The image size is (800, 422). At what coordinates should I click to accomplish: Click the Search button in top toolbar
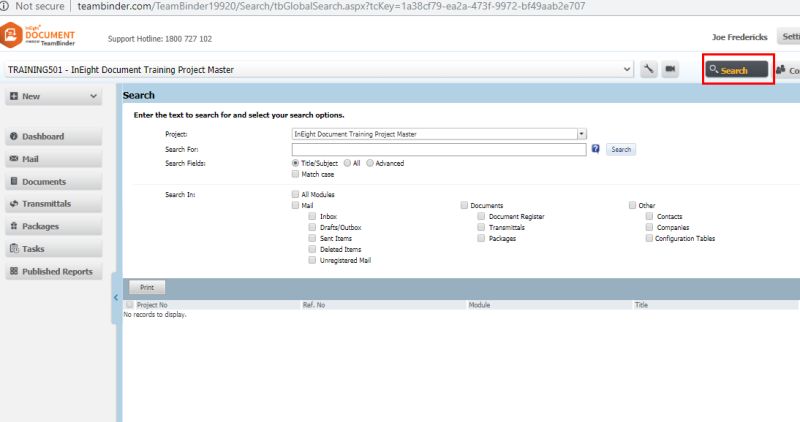click(737, 69)
